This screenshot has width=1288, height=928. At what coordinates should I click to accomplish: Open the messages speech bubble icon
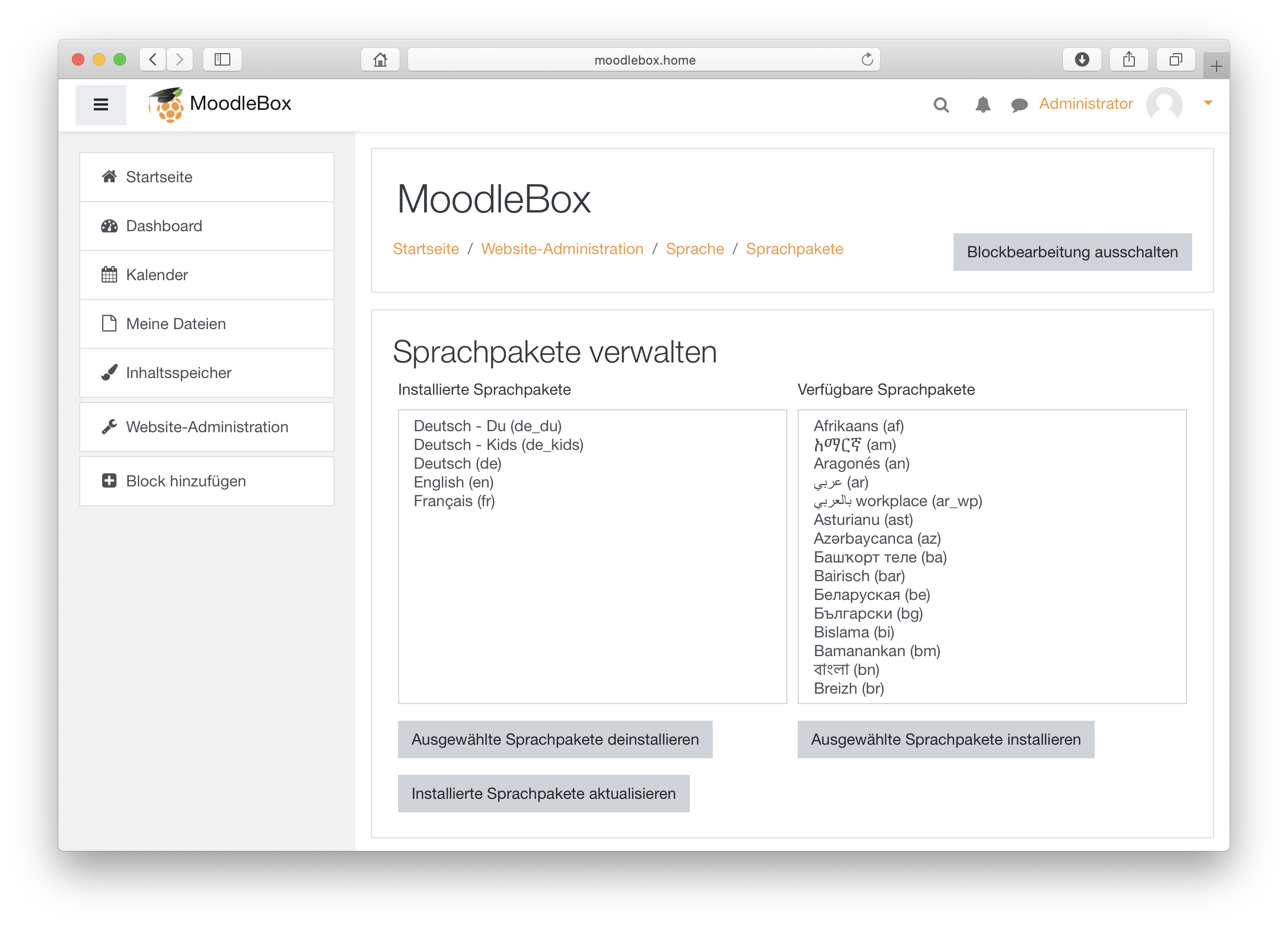(1019, 105)
